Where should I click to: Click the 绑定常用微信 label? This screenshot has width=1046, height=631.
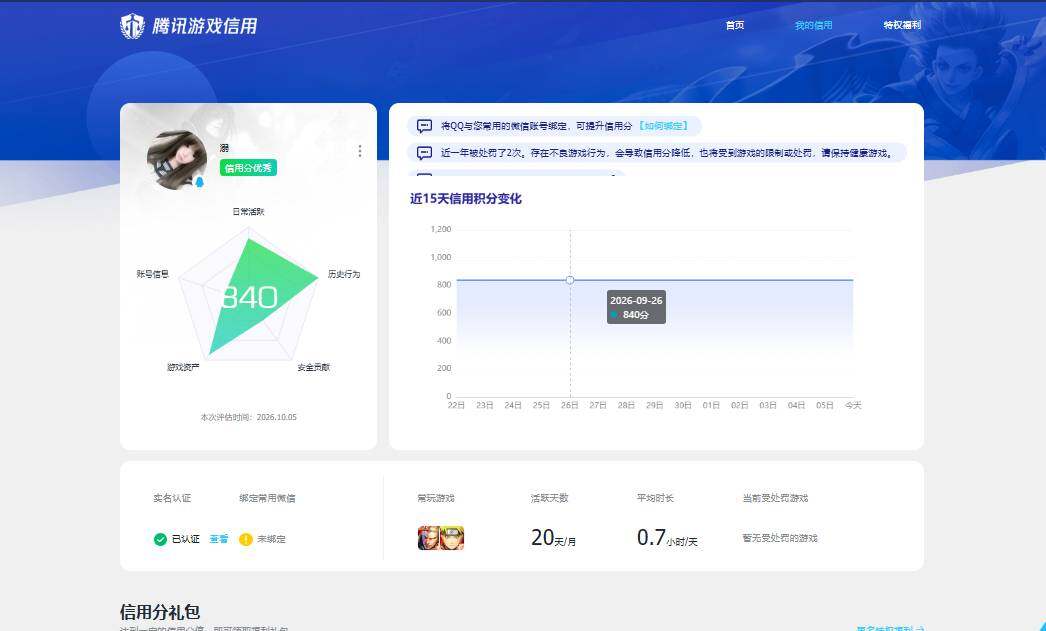click(x=268, y=498)
